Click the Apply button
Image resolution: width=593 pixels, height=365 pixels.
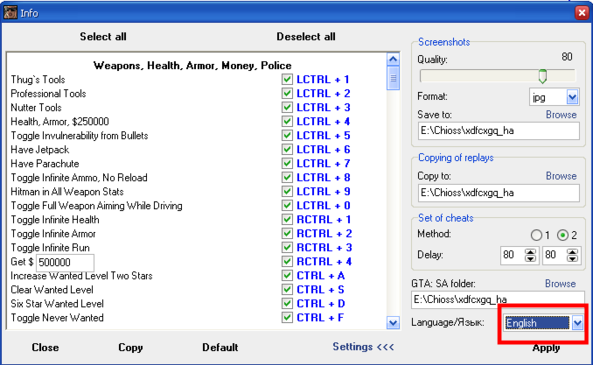[546, 348]
